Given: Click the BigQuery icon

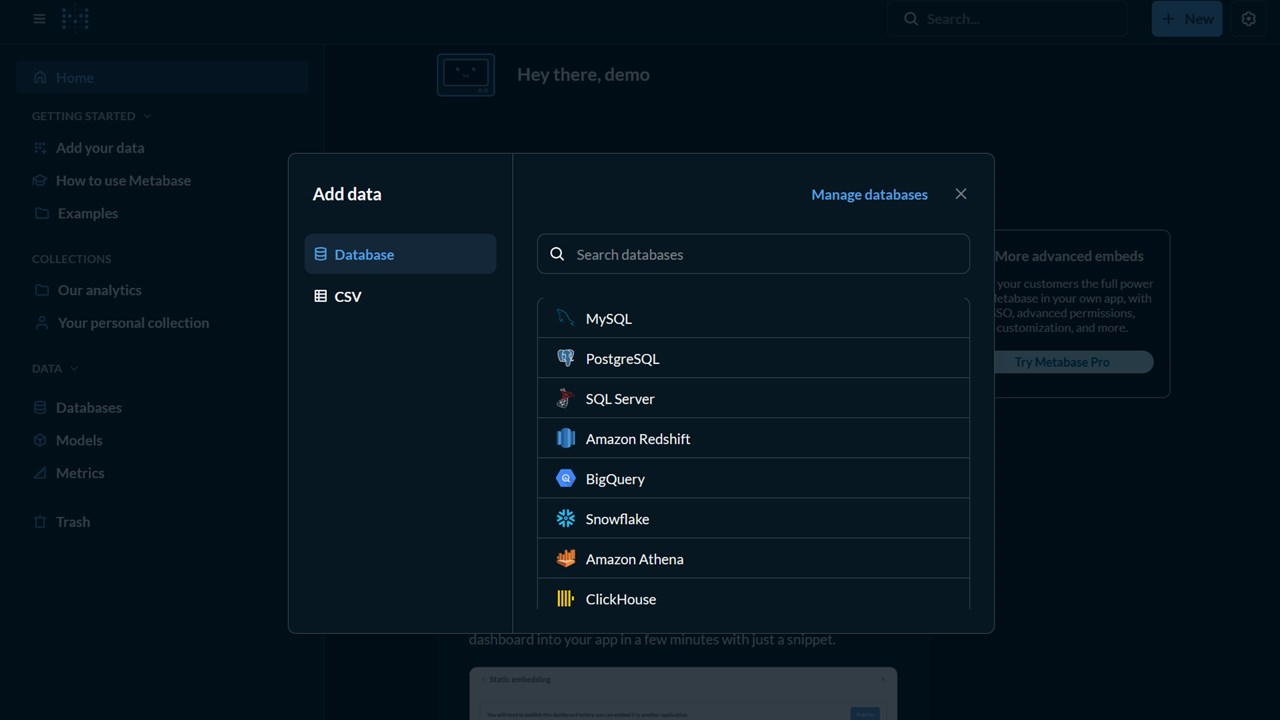Looking at the screenshot, I should click(x=566, y=478).
